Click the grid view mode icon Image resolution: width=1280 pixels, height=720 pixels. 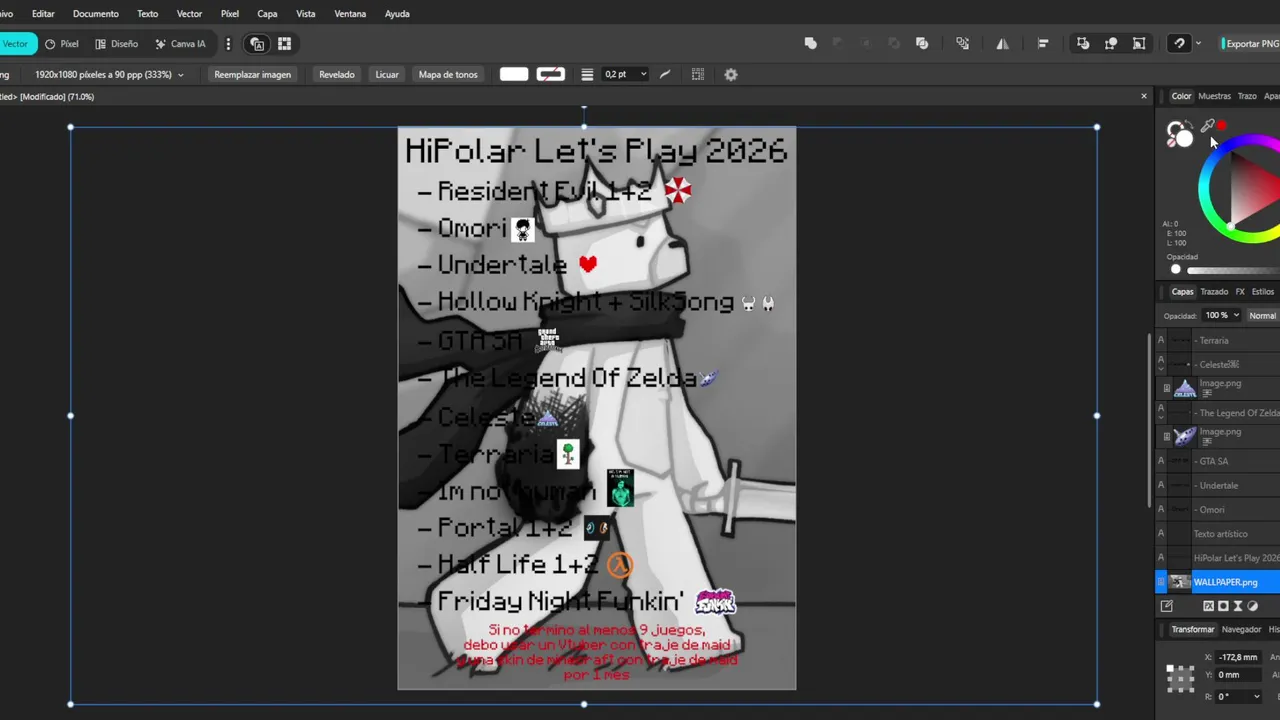tap(284, 44)
